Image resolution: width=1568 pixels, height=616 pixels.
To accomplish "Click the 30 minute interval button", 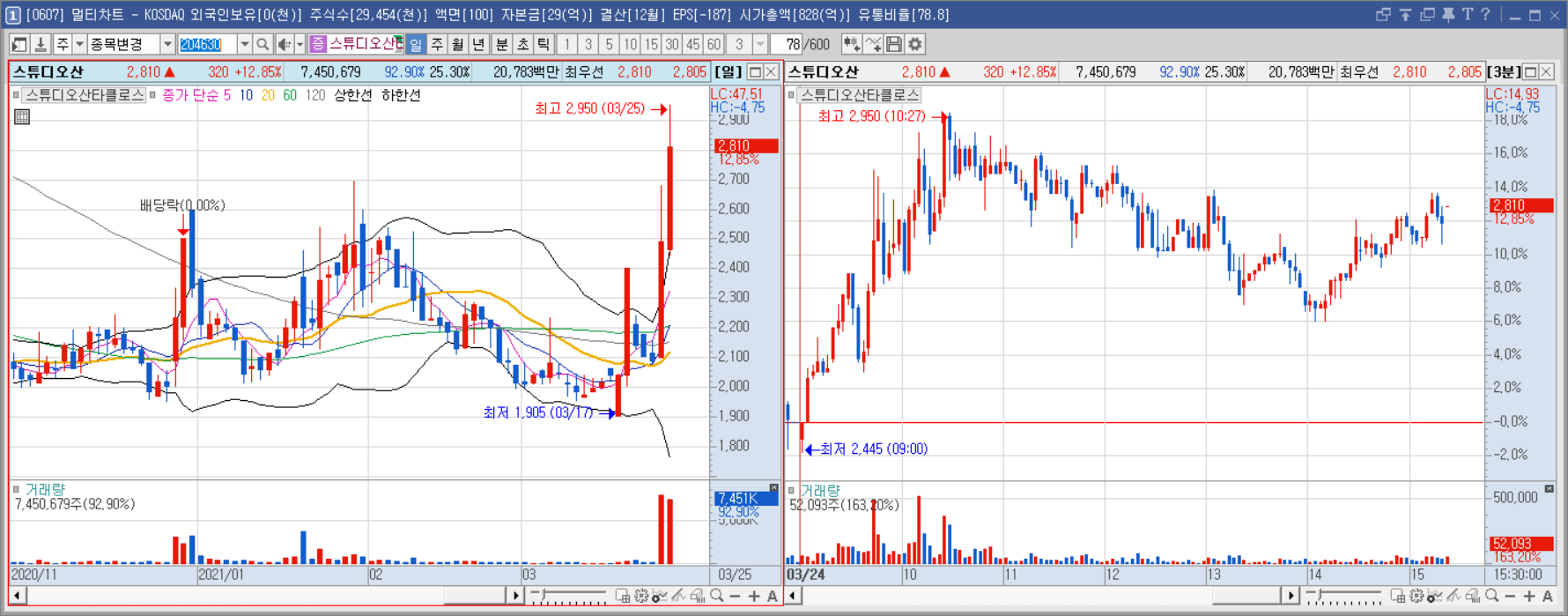I will click(672, 44).
